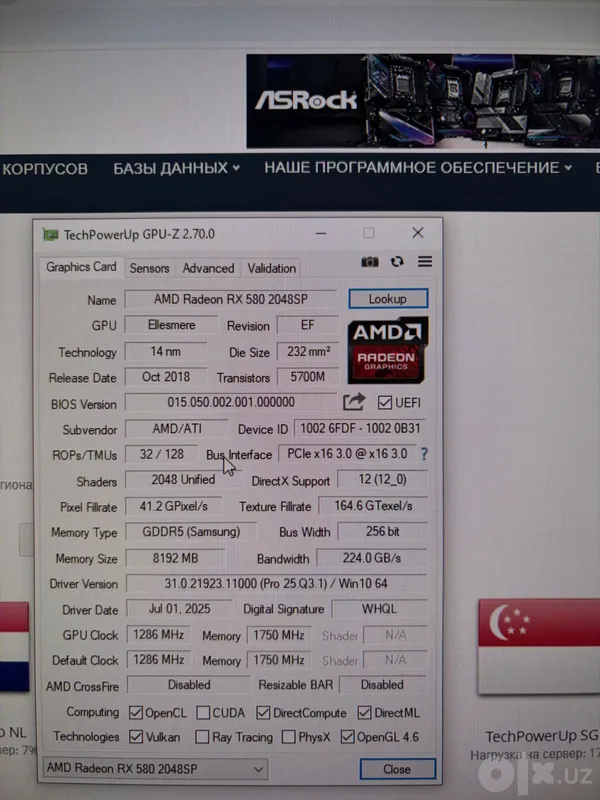
Task: Click the Memory Size value 8192 MB
Action: 175,558
